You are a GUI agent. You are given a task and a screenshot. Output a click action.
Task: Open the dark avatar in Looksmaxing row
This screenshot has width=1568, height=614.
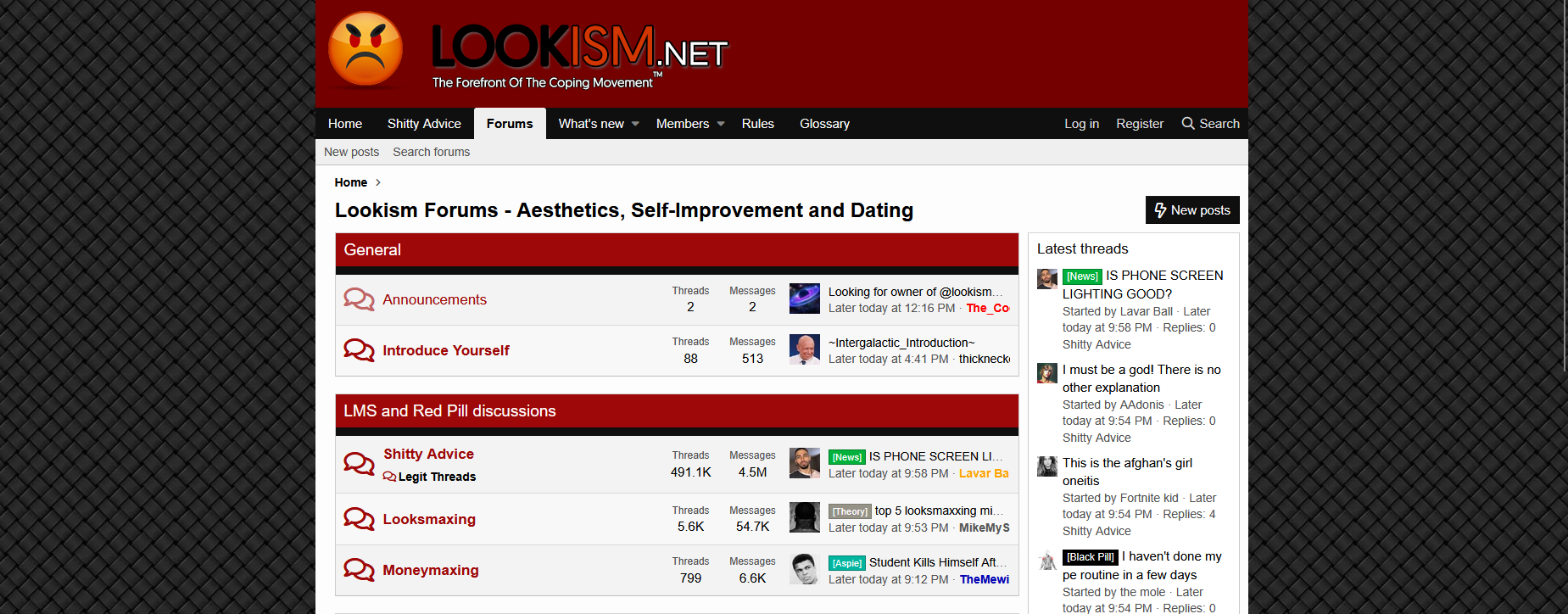(x=804, y=517)
